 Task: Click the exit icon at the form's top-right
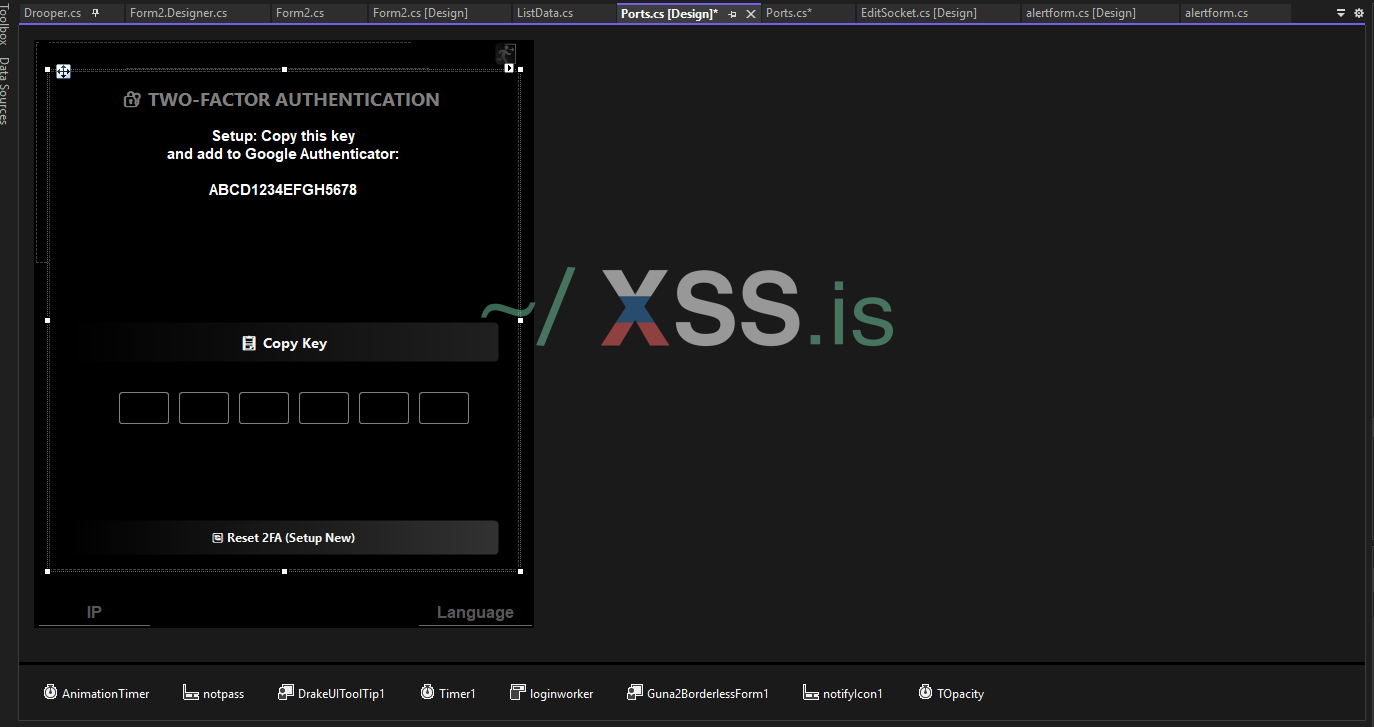click(506, 54)
